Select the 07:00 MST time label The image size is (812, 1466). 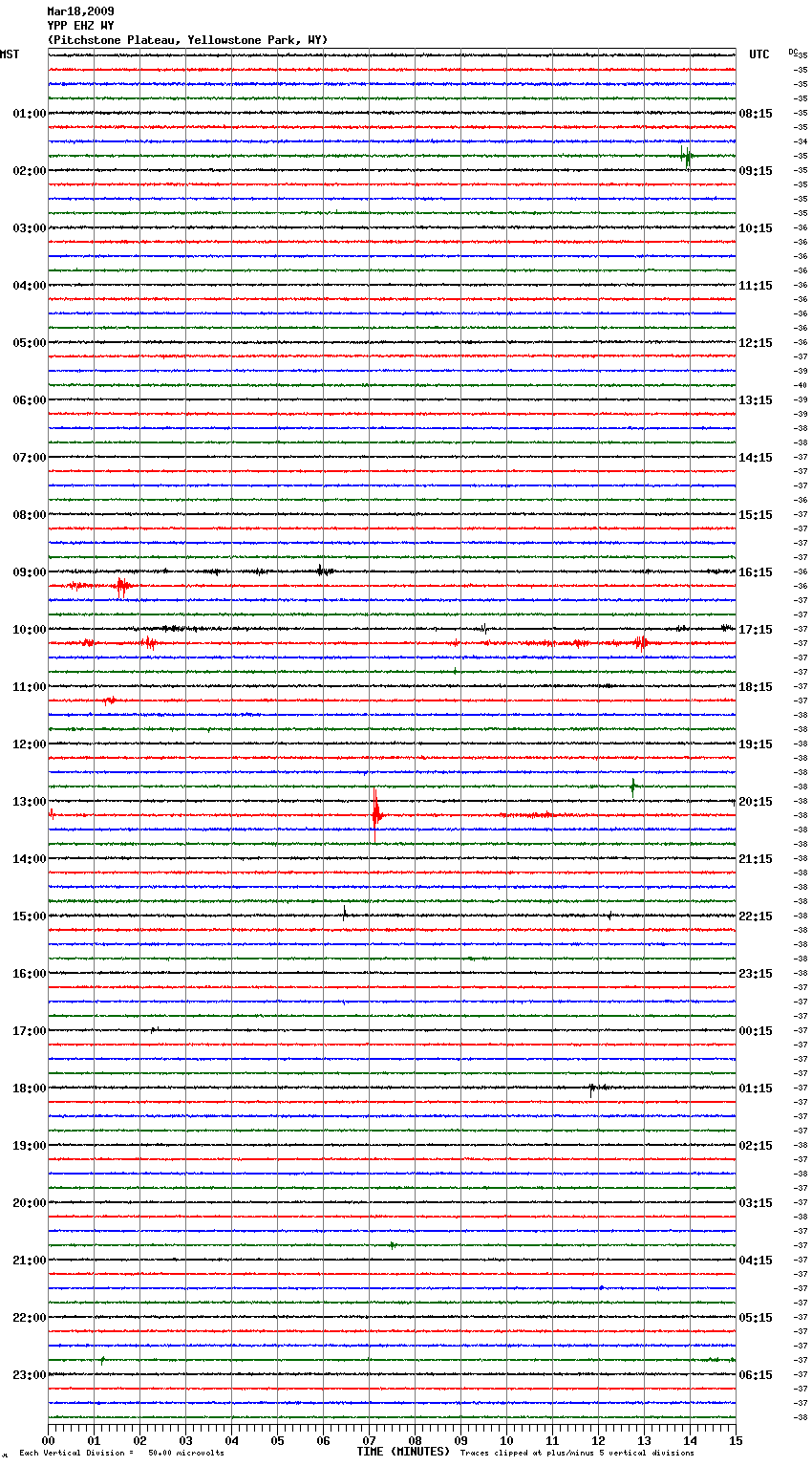point(29,458)
